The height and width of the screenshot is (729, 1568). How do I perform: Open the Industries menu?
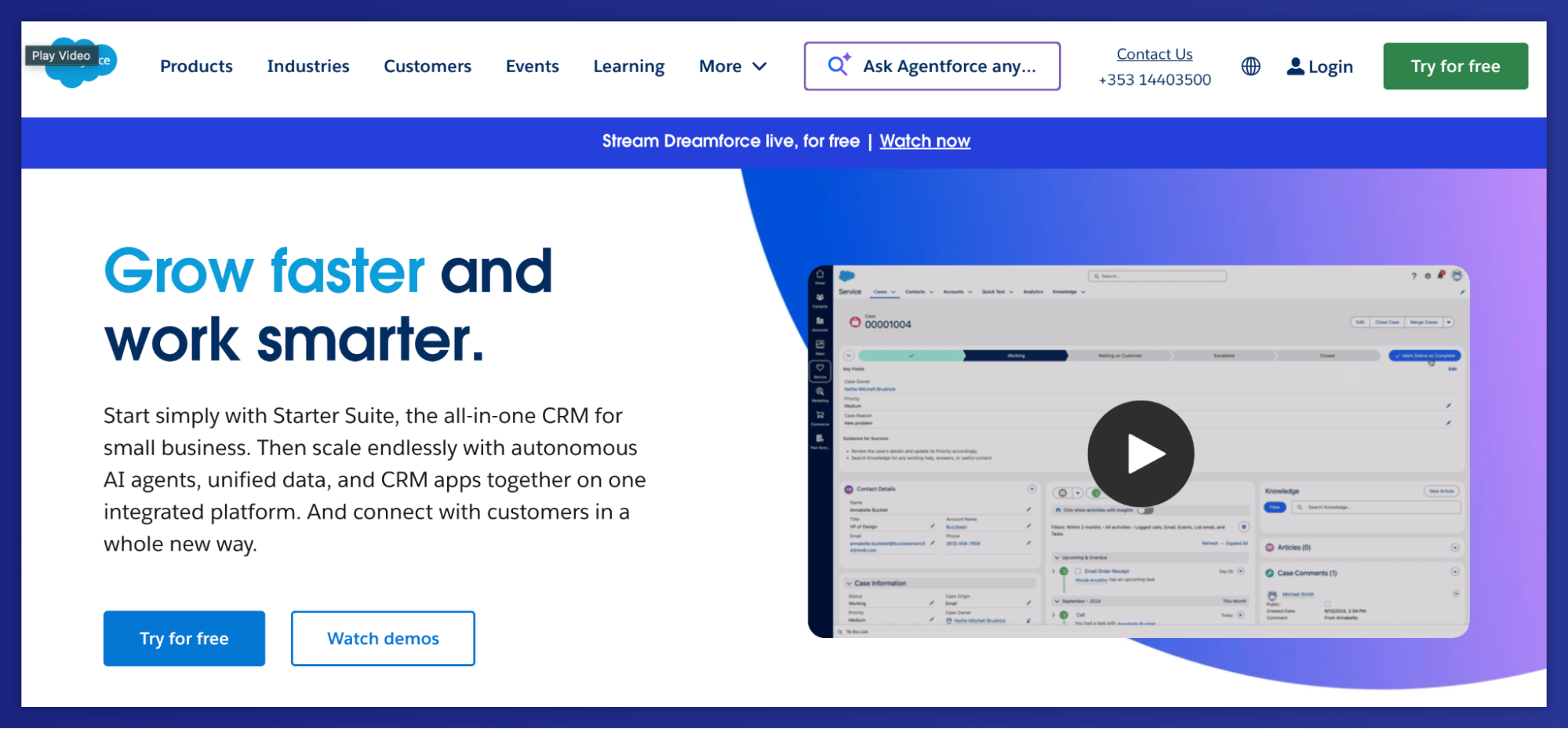pos(308,67)
